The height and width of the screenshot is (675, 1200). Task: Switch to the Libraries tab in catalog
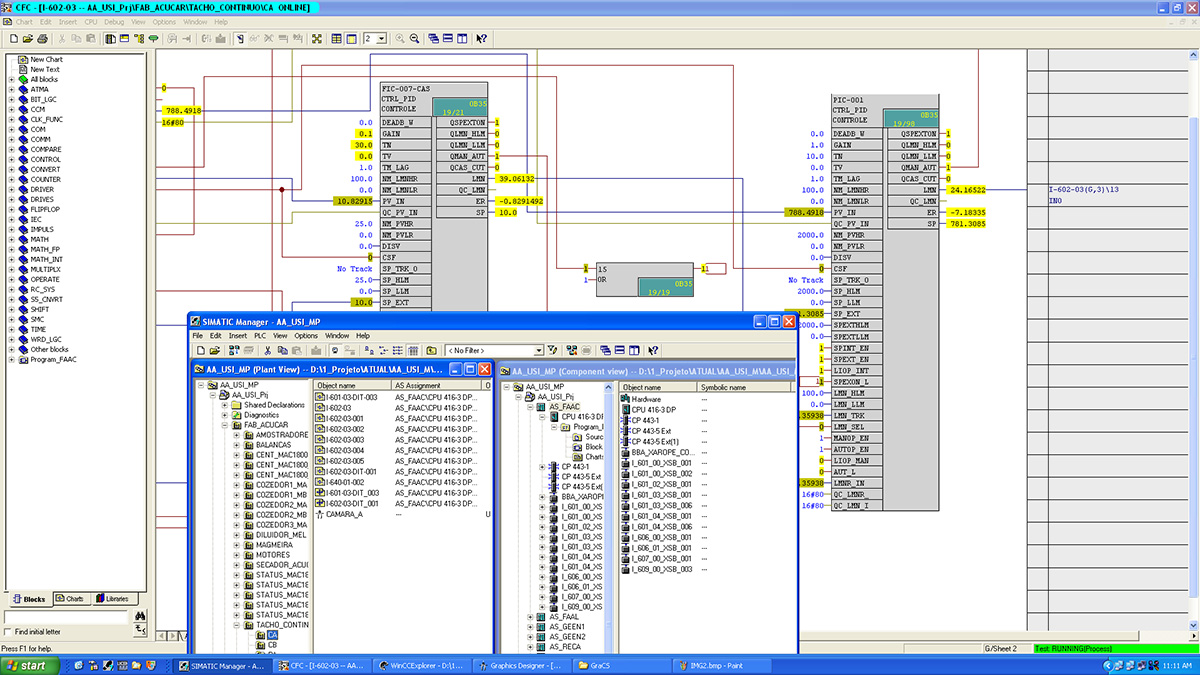(x=111, y=599)
